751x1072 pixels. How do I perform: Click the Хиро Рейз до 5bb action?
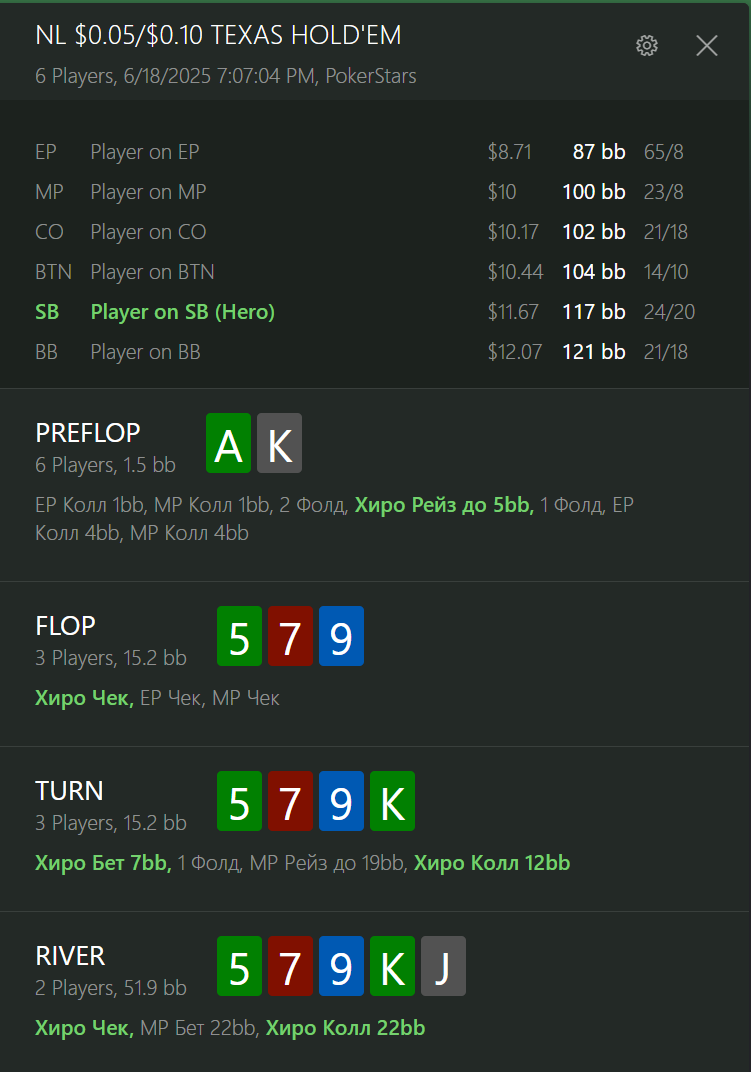pyautogui.click(x=444, y=505)
